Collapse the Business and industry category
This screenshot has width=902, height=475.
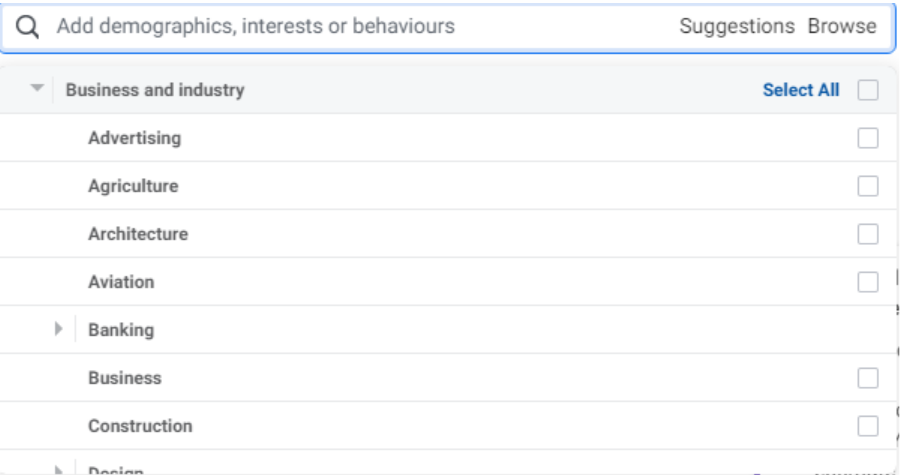(x=38, y=89)
